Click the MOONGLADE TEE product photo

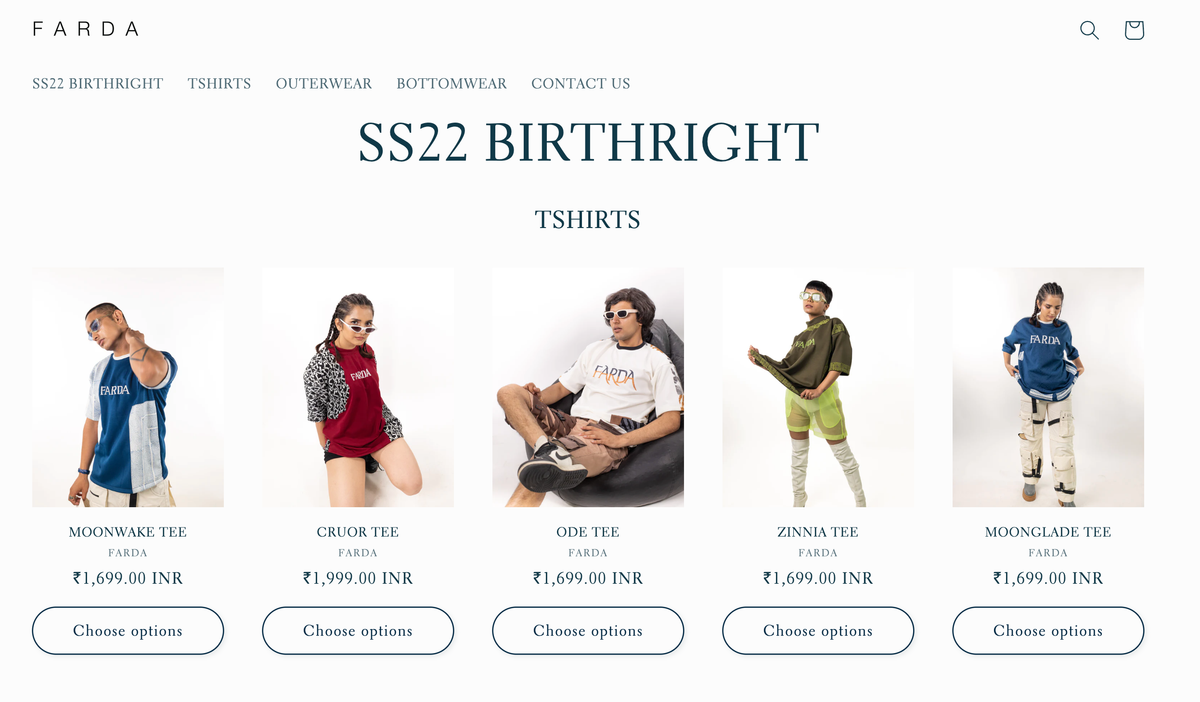(1047, 386)
